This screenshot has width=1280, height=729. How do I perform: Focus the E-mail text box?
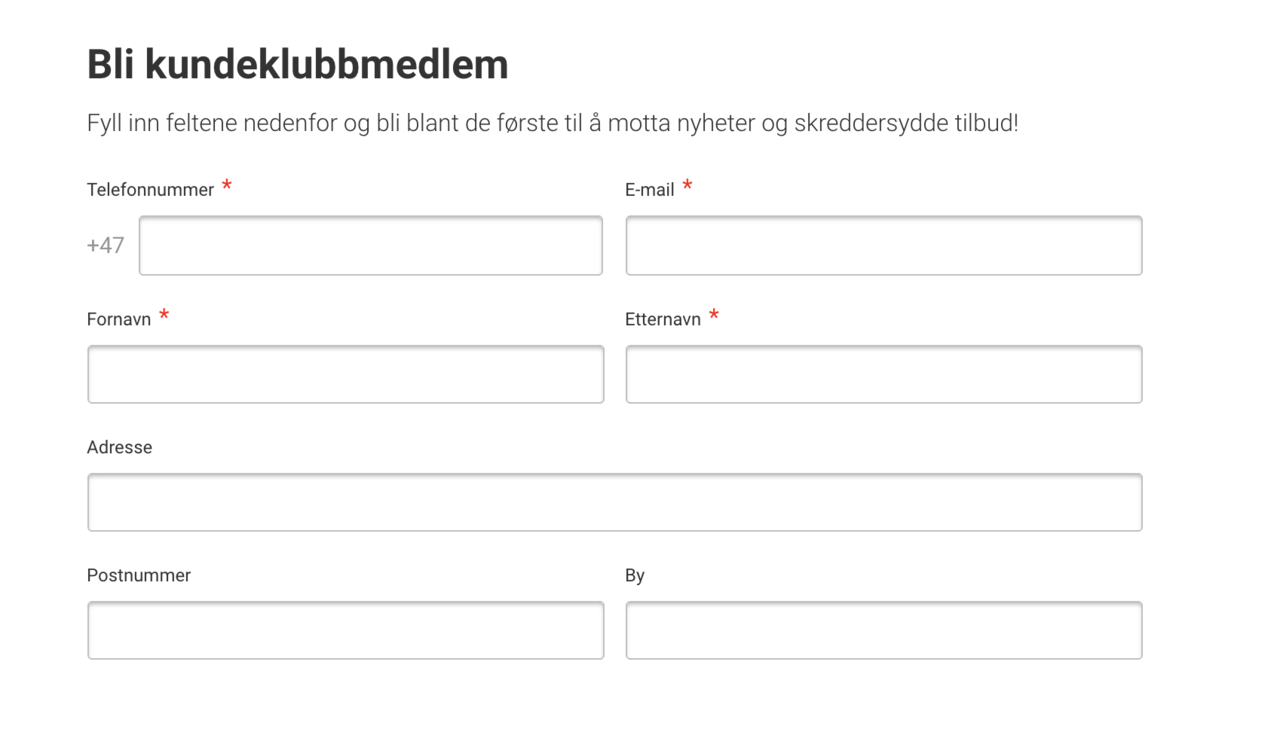(884, 245)
